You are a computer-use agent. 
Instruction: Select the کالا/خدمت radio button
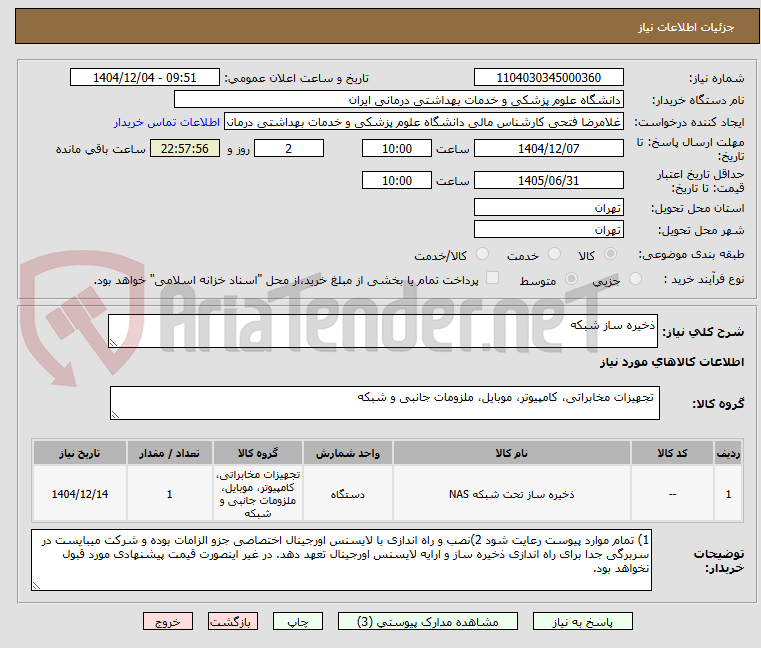coord(482,254)
